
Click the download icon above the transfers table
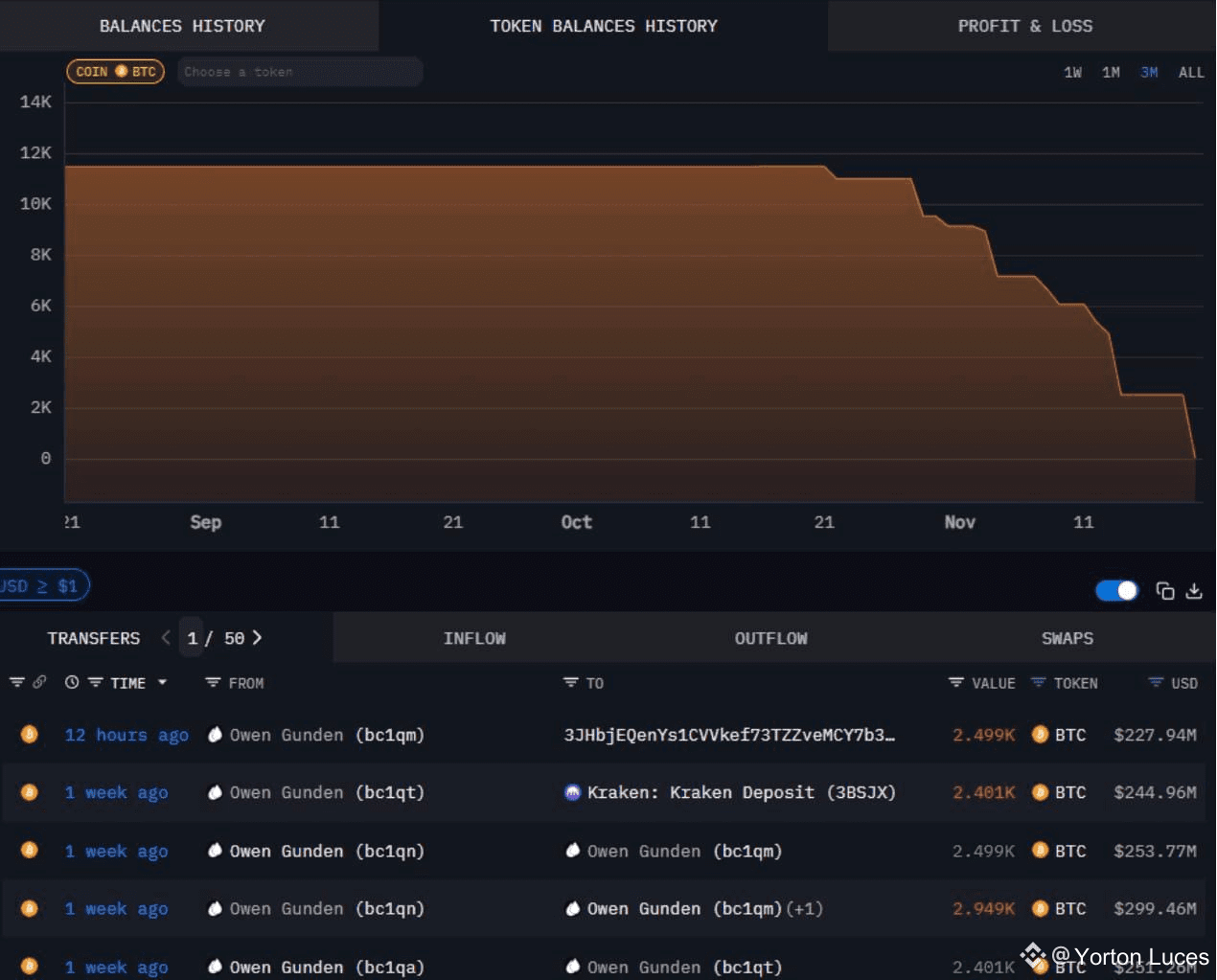click(1194, 591)
